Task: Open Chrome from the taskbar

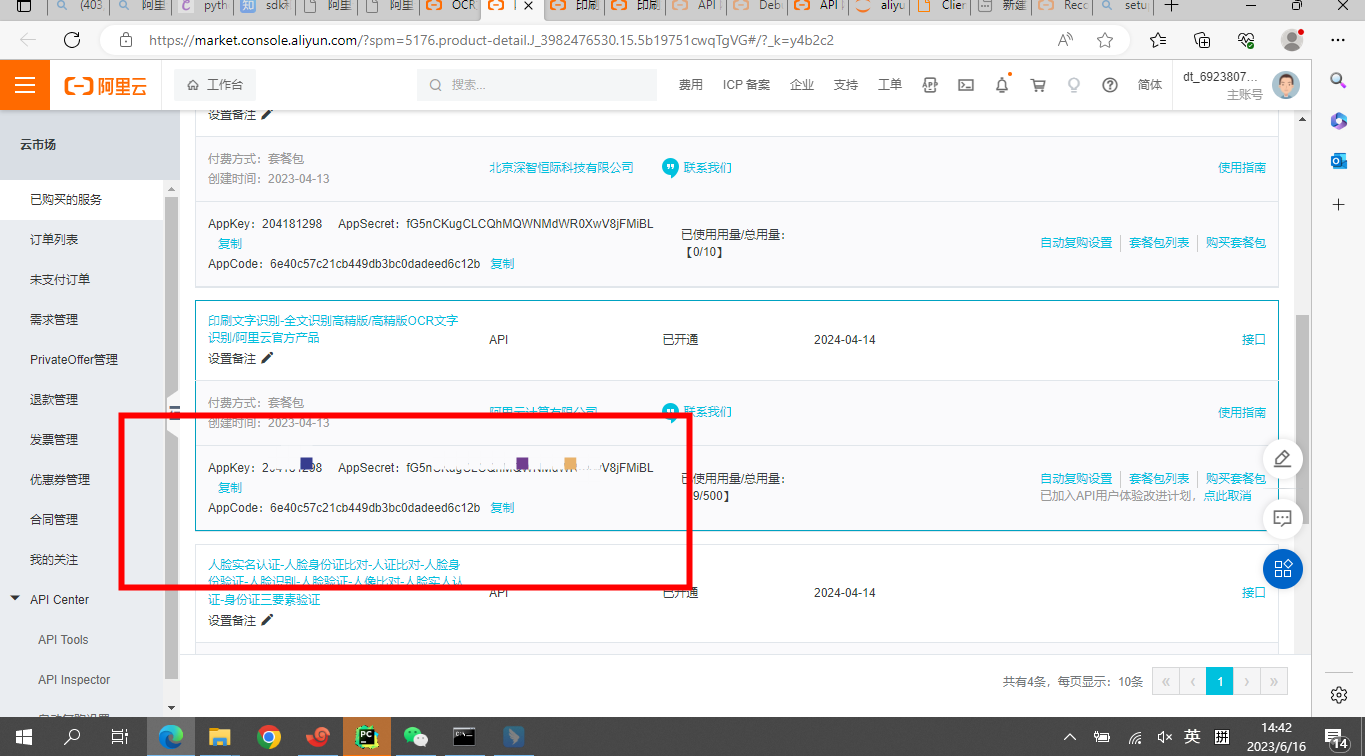Action: pos(268,738)
